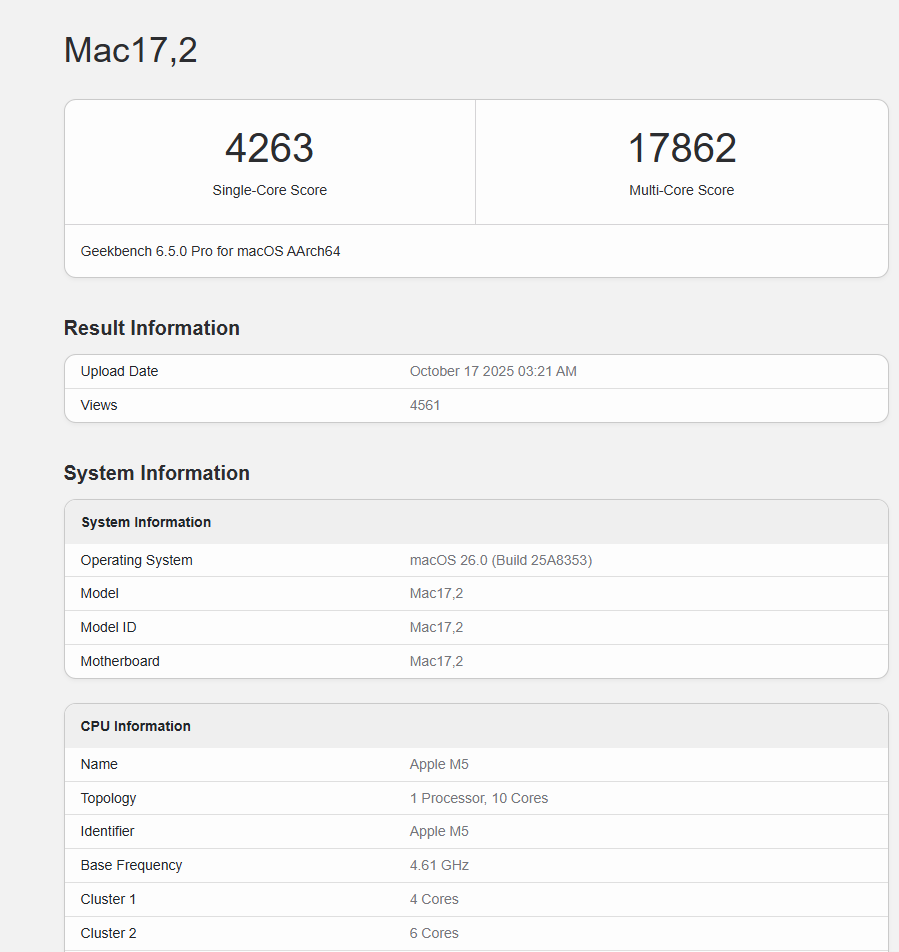Screen dimensions: 899x952
Task: Click the 4263 single-core score number
Action: [x=269, y=149]
